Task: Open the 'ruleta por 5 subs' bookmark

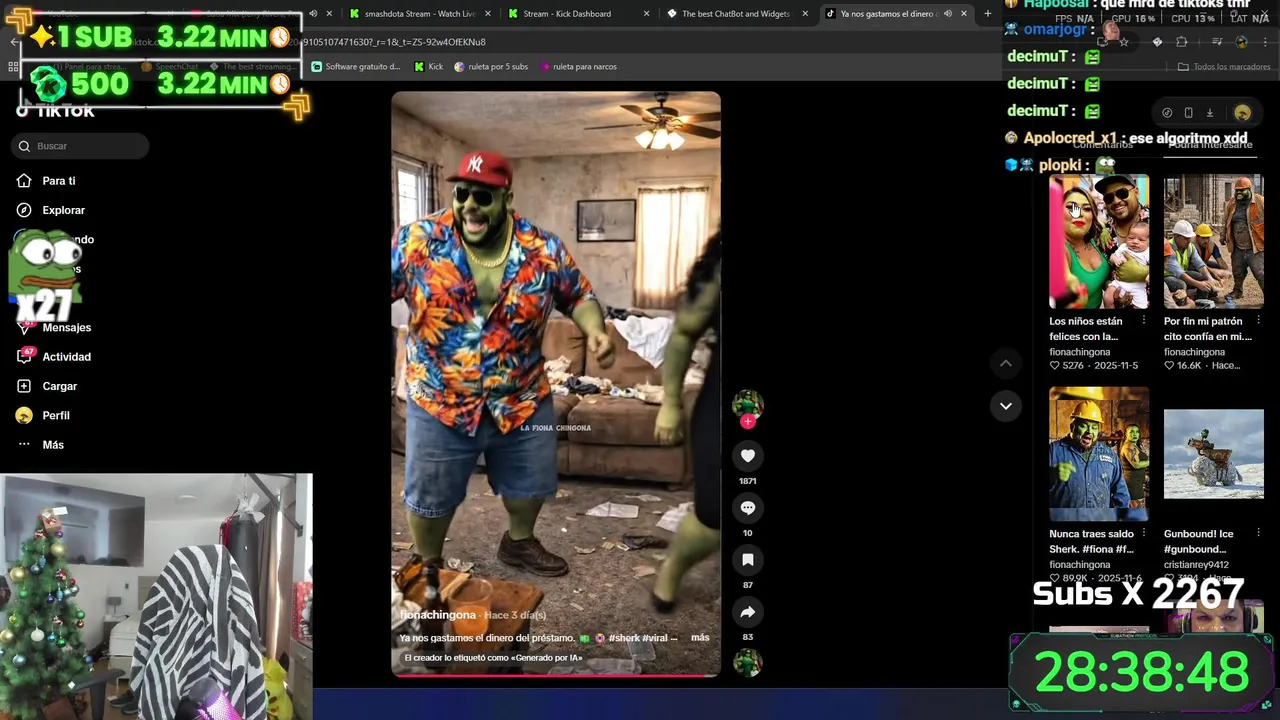Action: click(491, 67)
